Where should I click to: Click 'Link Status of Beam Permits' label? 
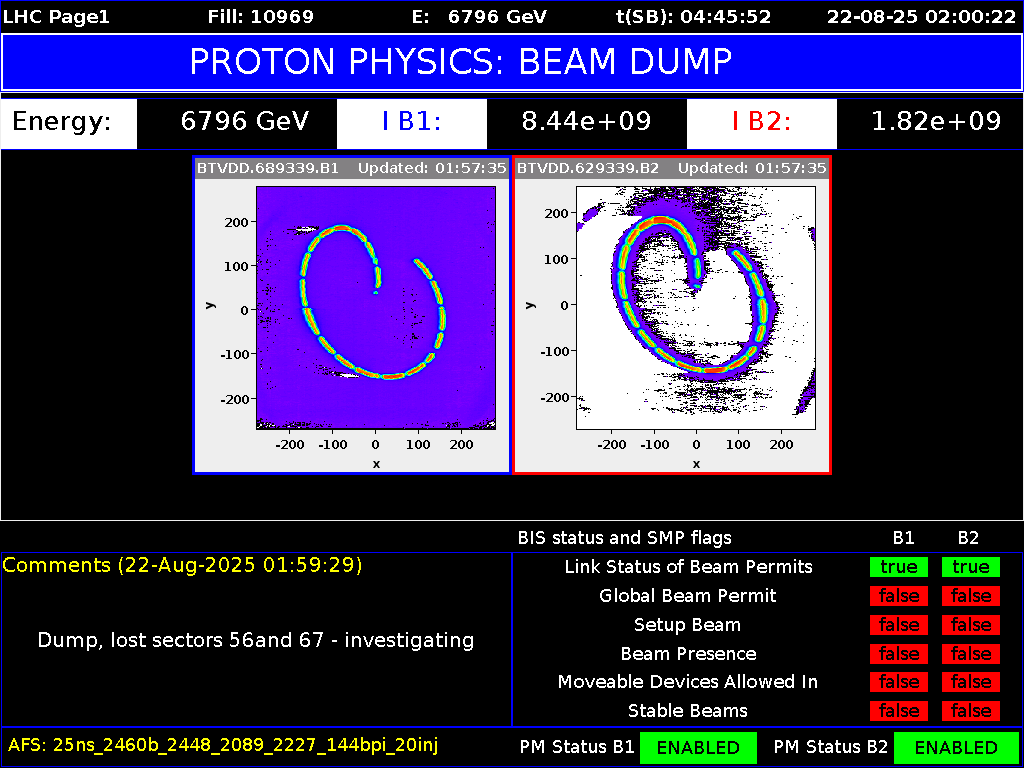[x=688, y=567]
